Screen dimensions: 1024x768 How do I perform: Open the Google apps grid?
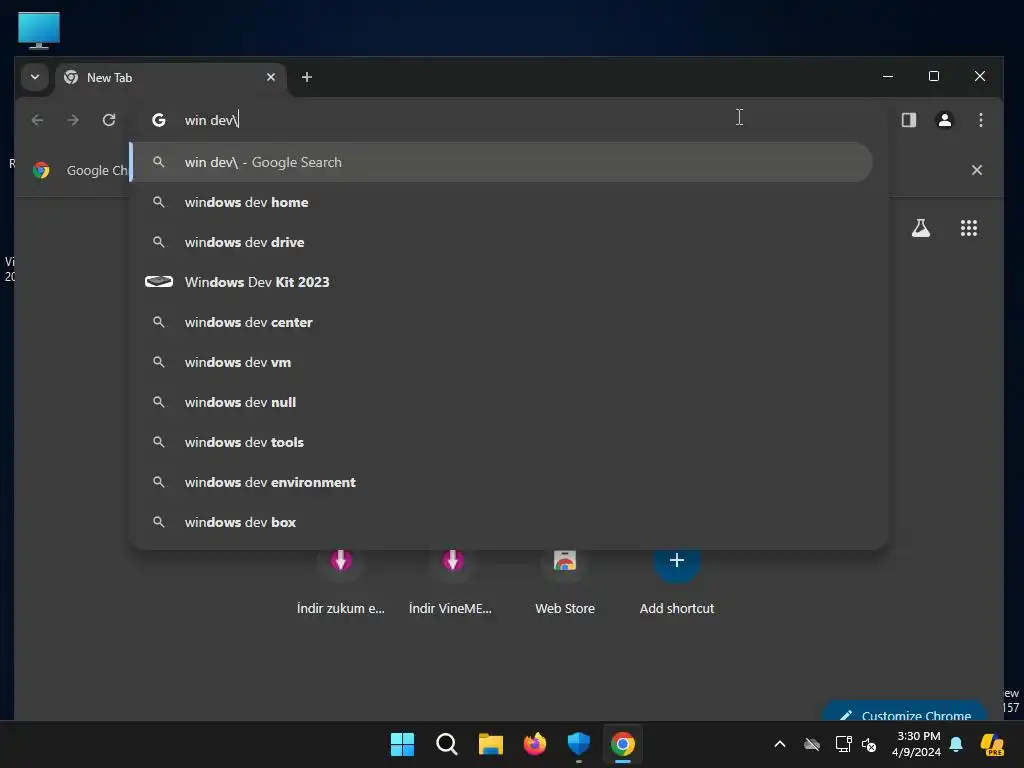968,228
